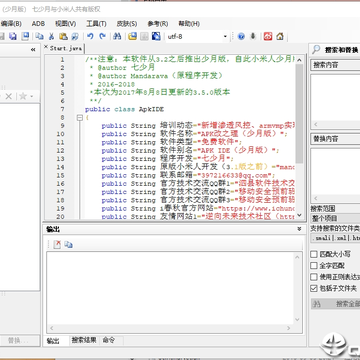Click the '2016-2018' comment line
Viewport: 360px width, 360px height.
click(x=113, y=84)
